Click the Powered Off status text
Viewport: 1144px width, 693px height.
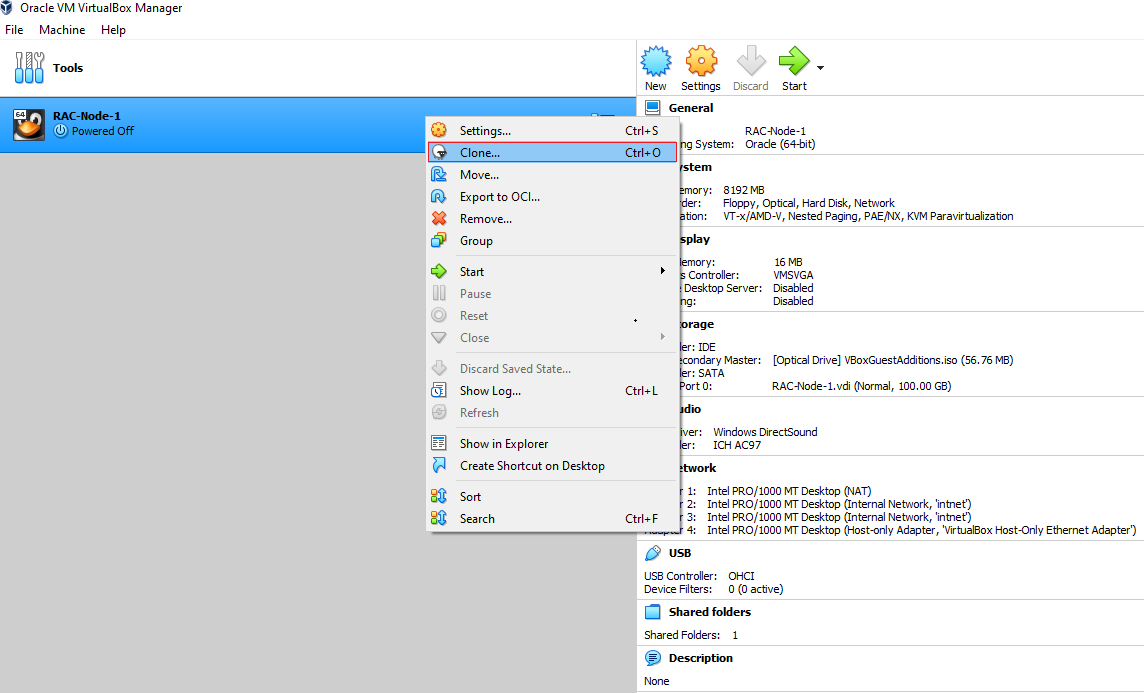[x=103, y=131]
